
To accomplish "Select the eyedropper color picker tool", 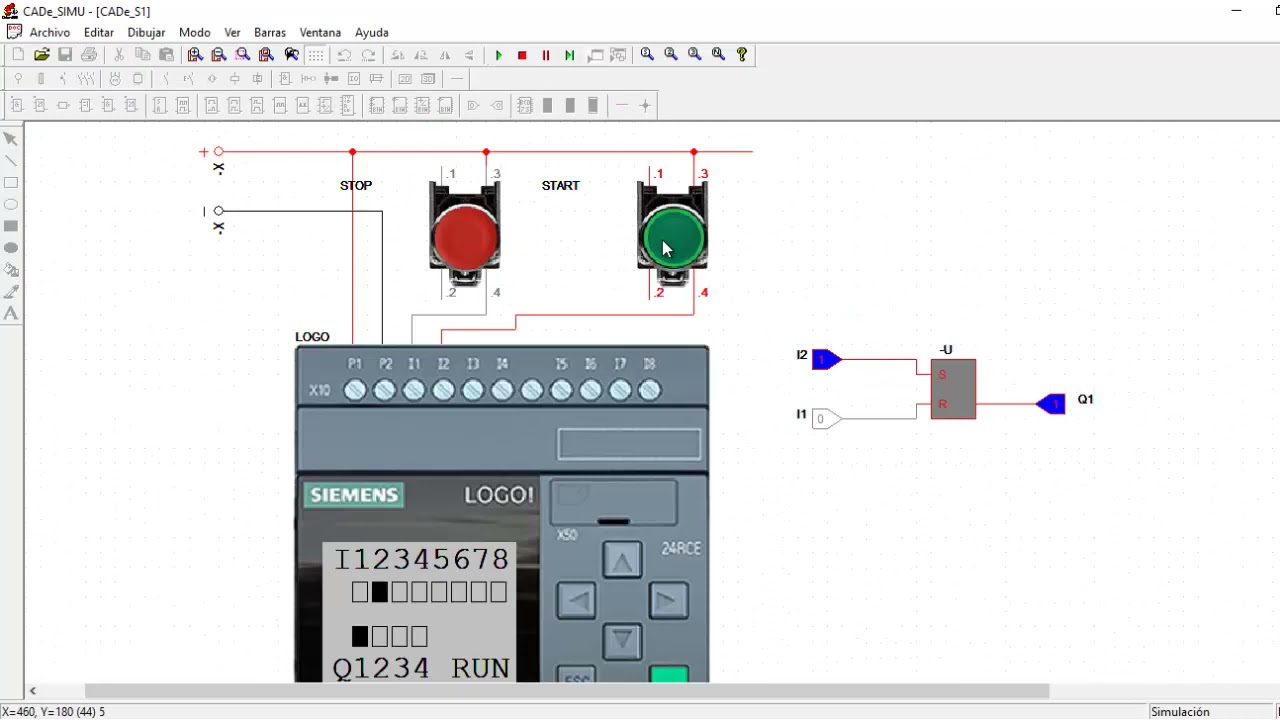I will 11,292.
